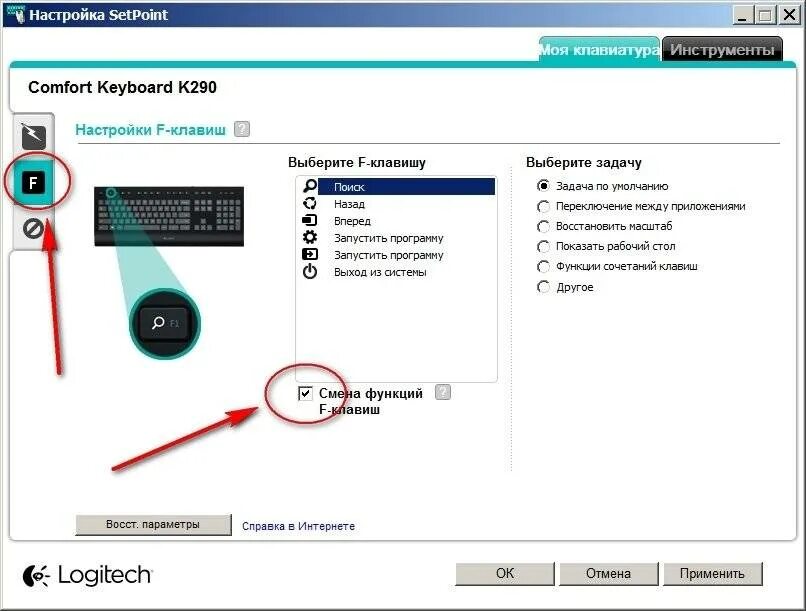Click the search magnifier icon in list
Image resolution: width=806 pixels, height=611 pixels.
point(310,186)
